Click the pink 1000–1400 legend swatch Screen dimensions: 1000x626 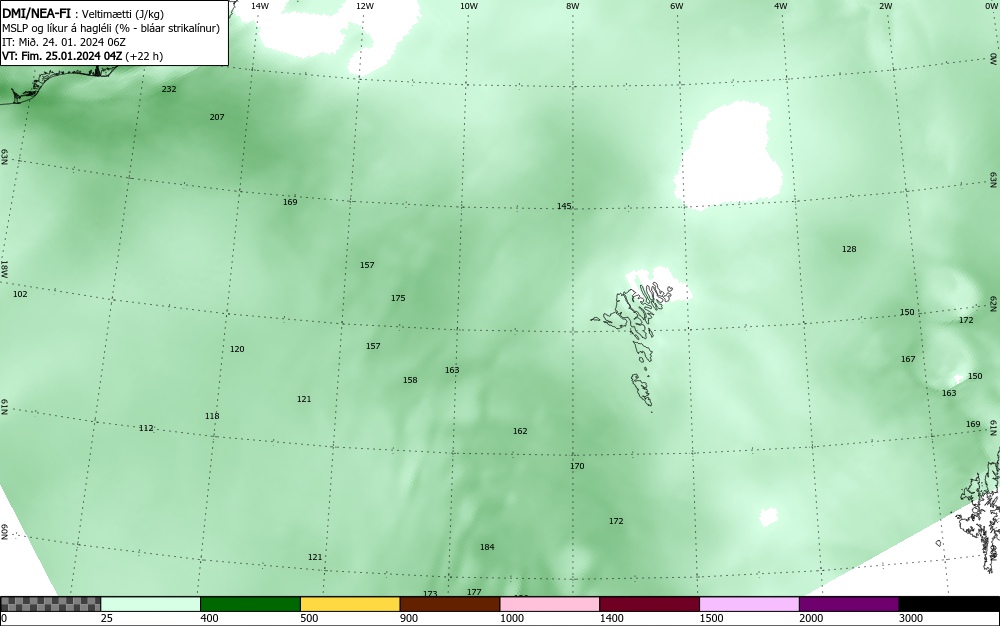point(550,604)
